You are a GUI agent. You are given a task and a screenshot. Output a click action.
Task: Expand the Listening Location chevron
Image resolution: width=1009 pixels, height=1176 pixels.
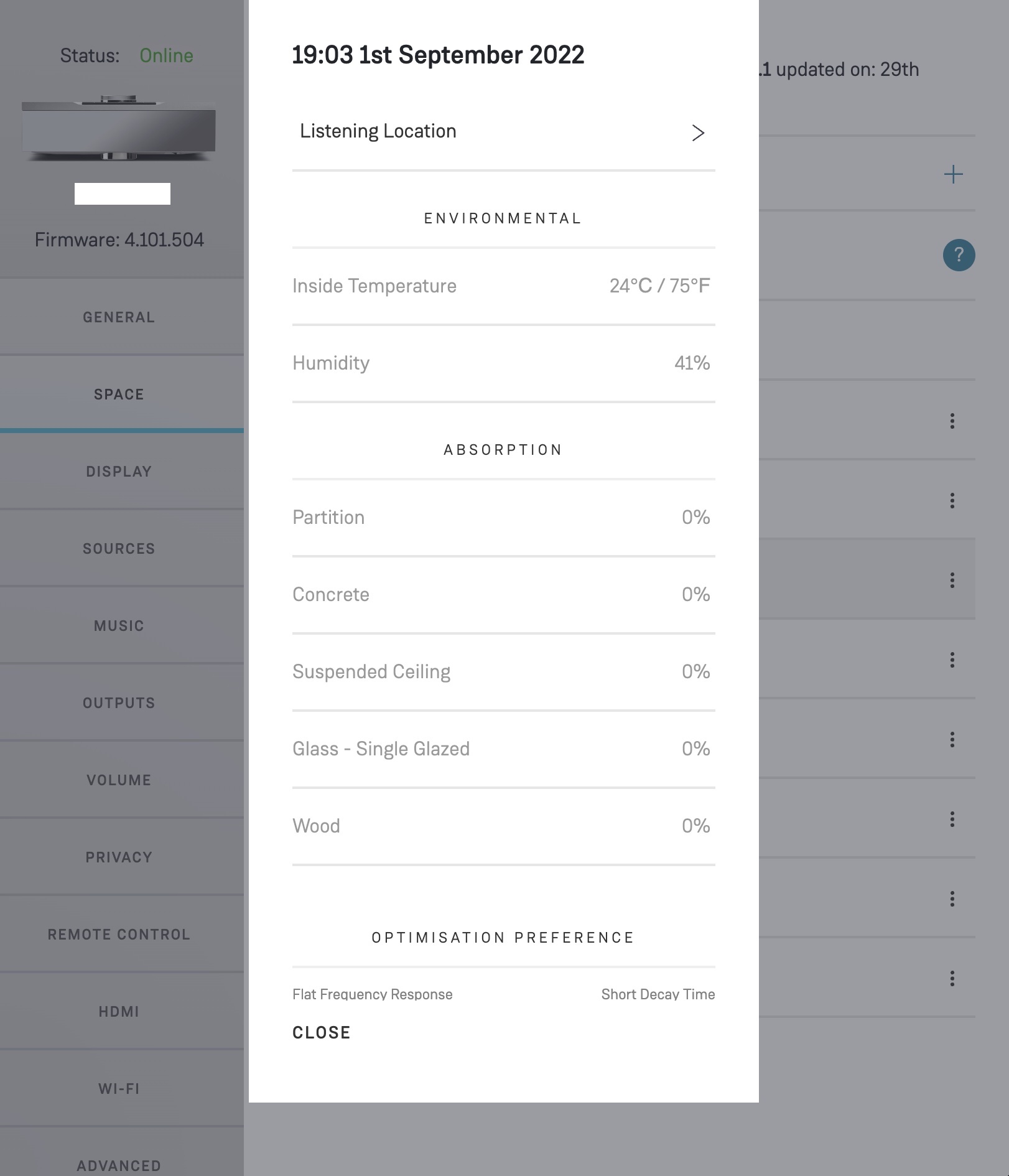click(x=698, y=133)
